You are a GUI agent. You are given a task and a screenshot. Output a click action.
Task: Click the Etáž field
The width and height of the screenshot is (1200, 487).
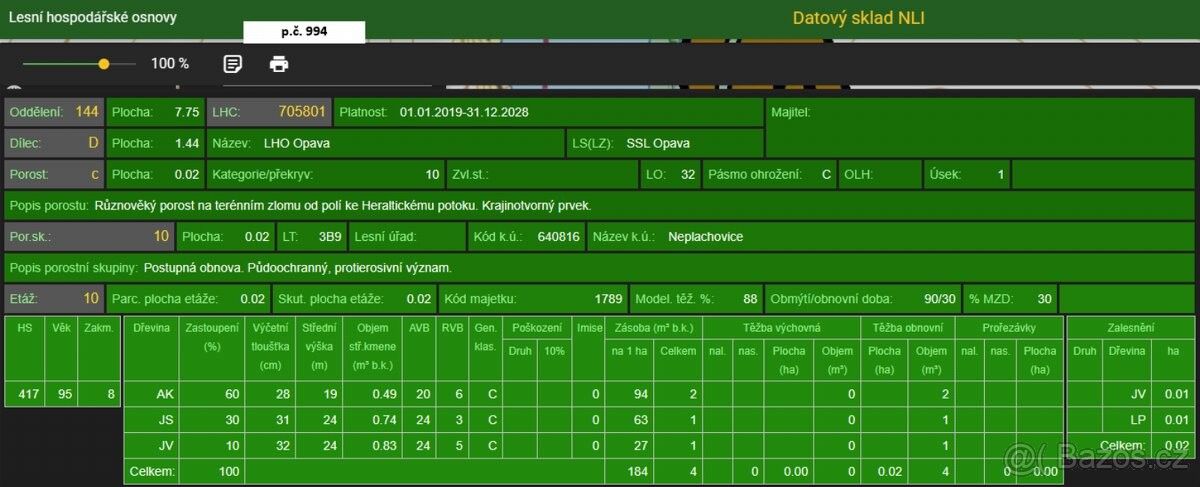click(x=54, y=298)
